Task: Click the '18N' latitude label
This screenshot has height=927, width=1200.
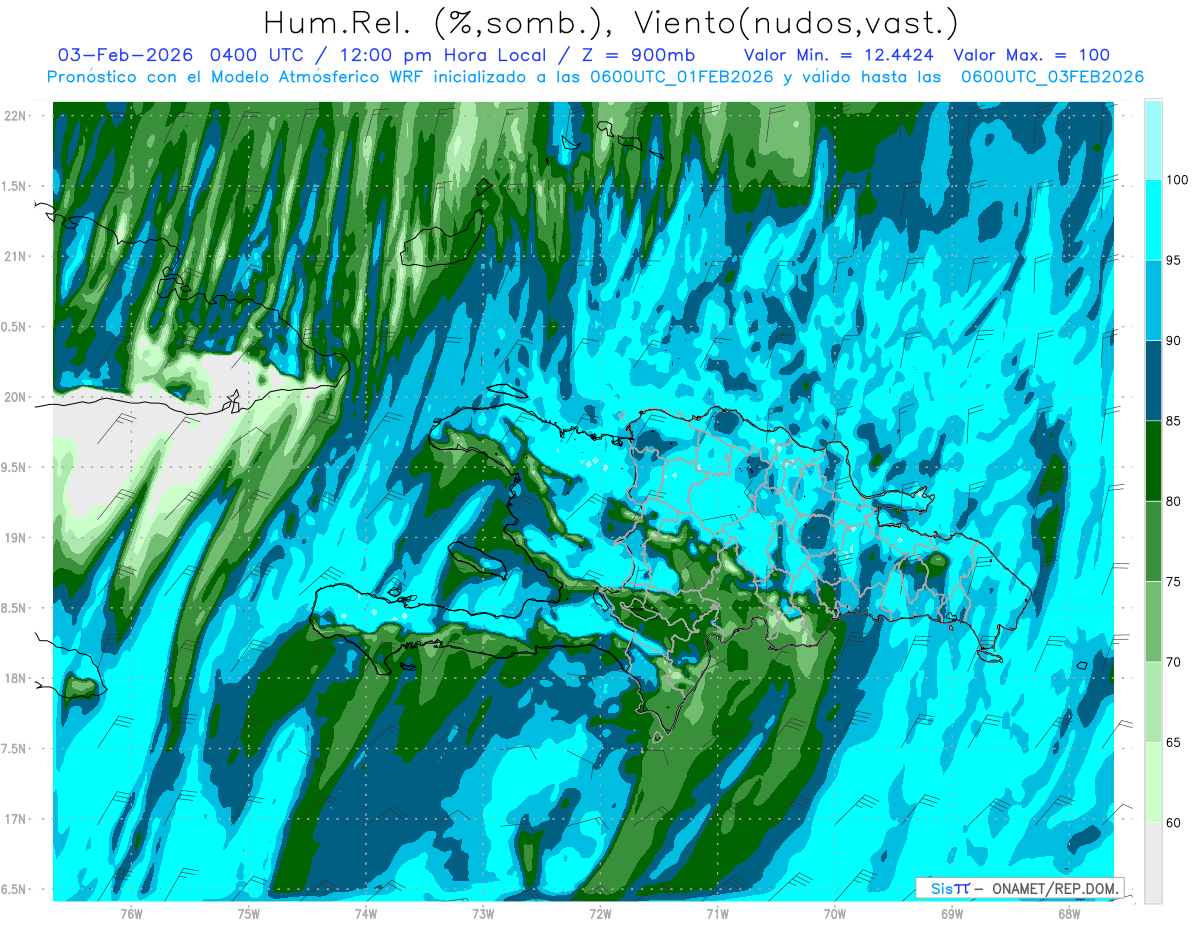Action: tap(15, 678)
